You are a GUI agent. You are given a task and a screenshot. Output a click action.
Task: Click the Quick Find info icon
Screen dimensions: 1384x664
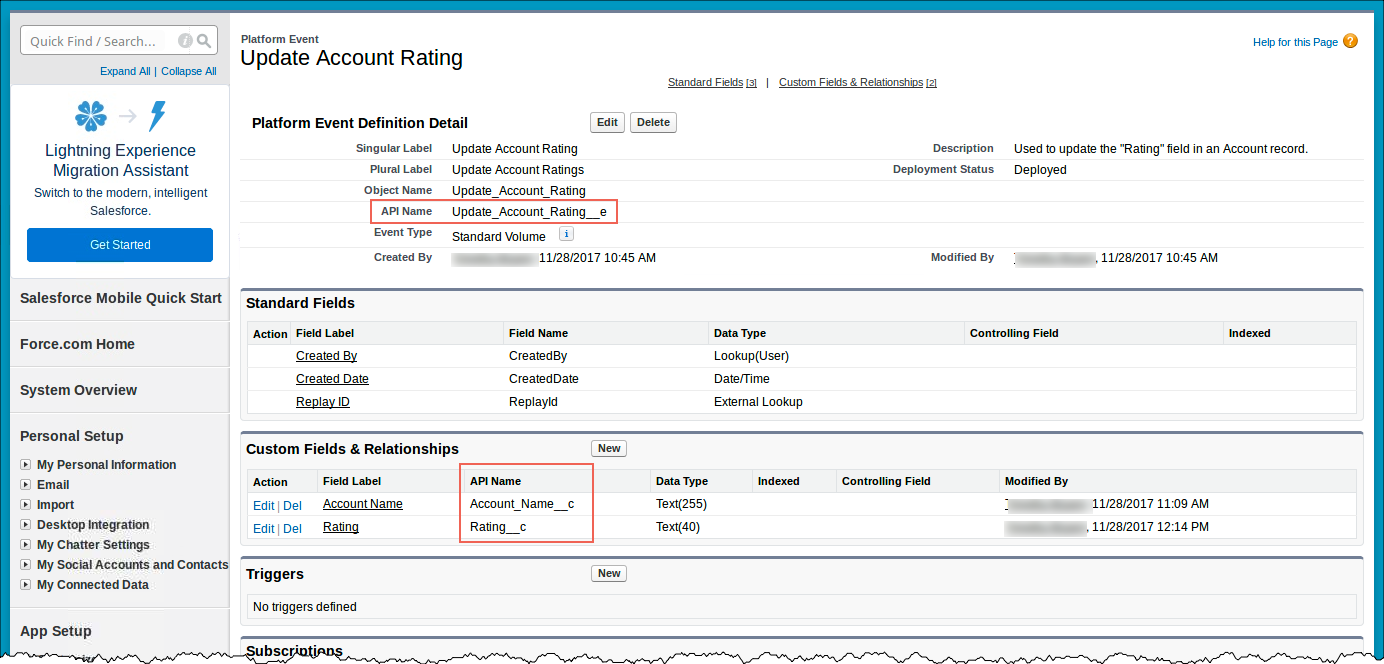185,41
